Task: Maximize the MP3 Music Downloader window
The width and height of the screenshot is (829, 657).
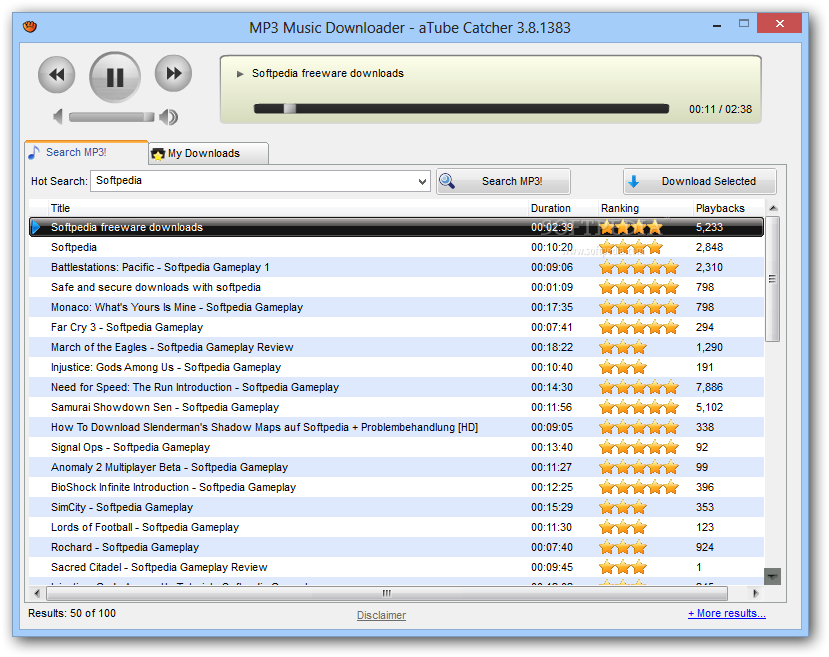Action: 744,24
